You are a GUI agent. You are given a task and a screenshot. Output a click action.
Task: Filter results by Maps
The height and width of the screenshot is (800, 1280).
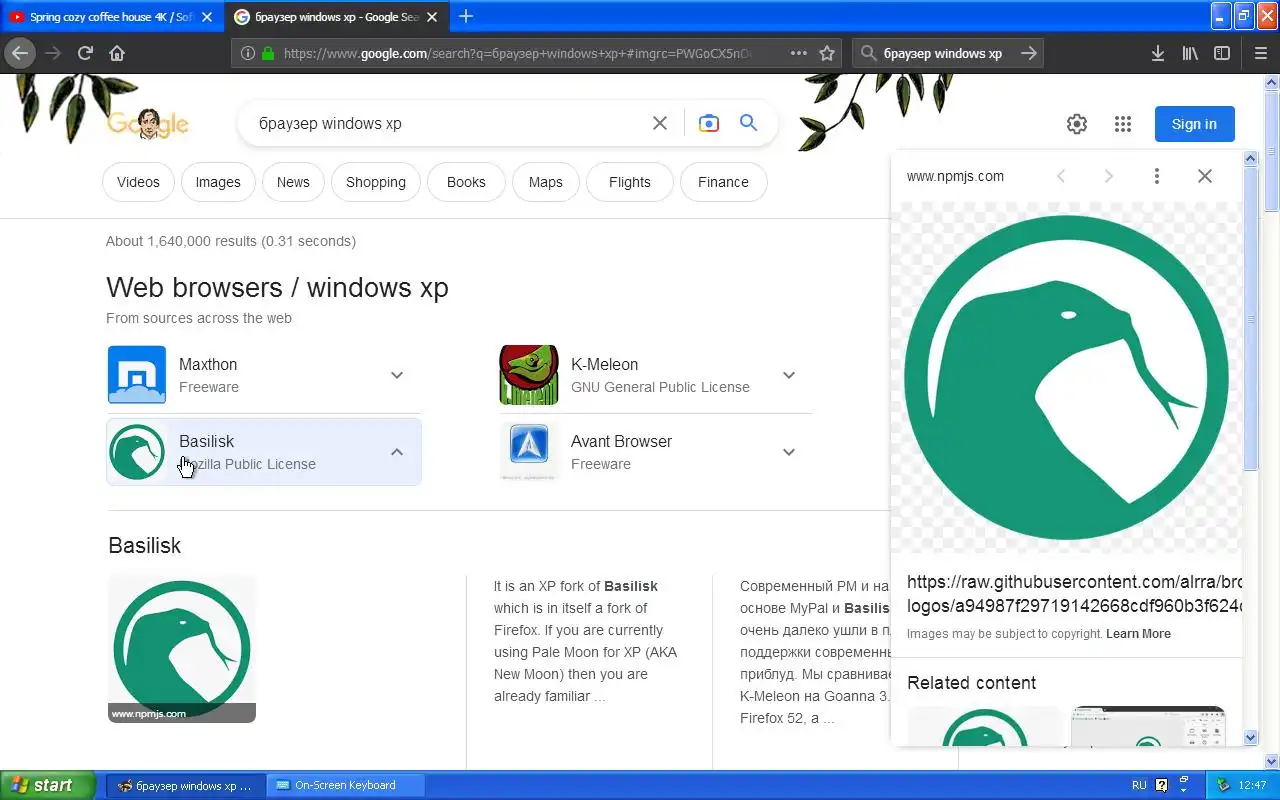coord(546,182)
